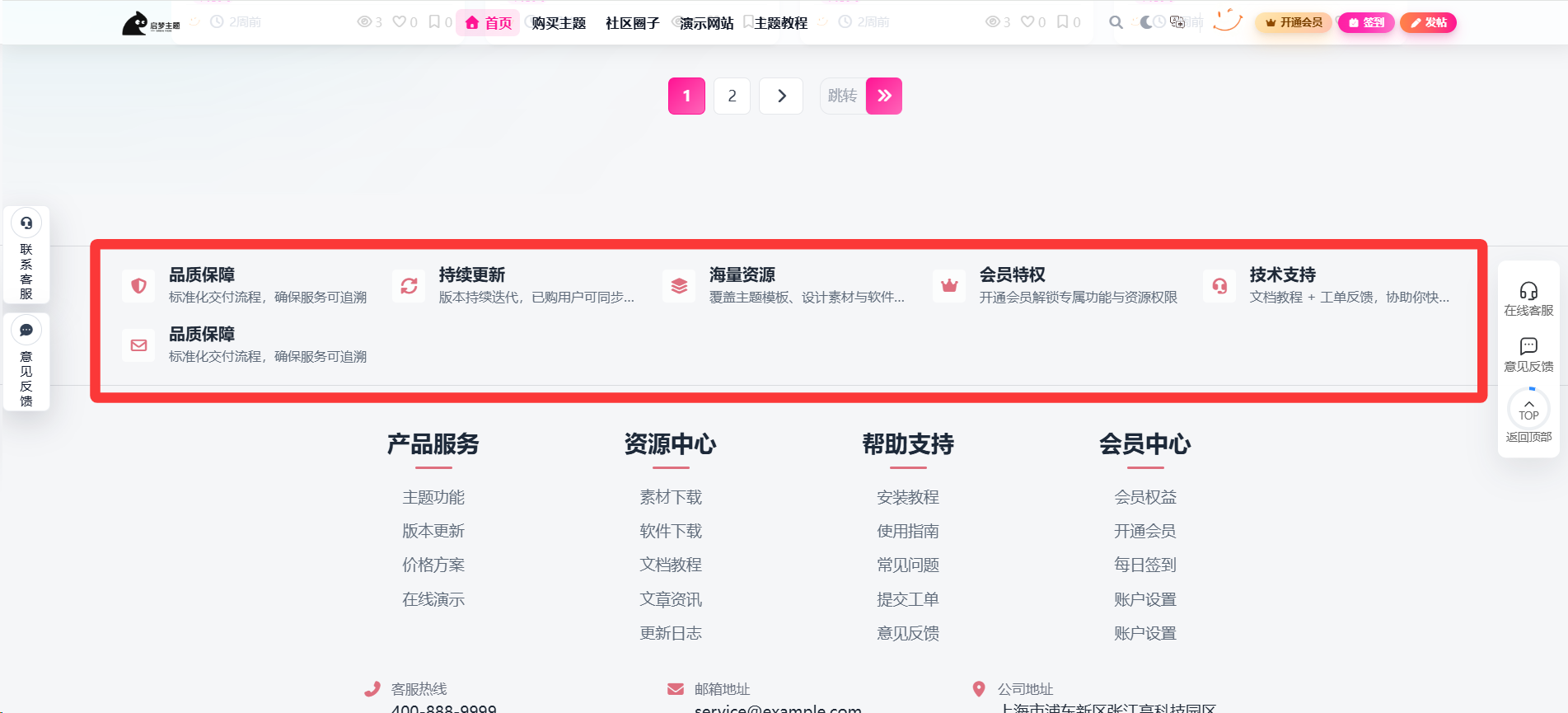The width and height of the screenshot is (1568, 713).
Task: Open 主题教程 menu item
Action: 780,23
